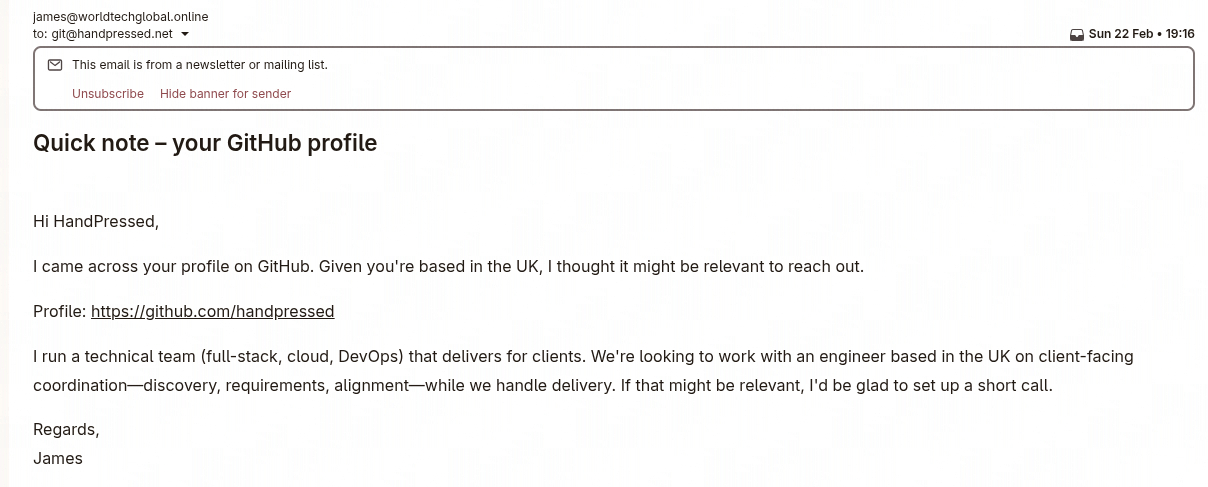Image resolution: width=1208 pixels, height=487 pixels.
Task: Click the Unsubscribe link
Action: tap(108, 94)
